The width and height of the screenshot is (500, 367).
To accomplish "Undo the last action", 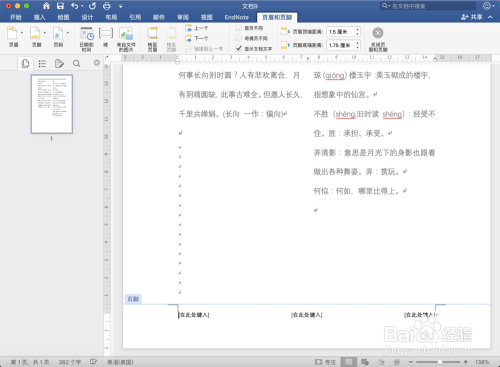I will click(75, 6).
